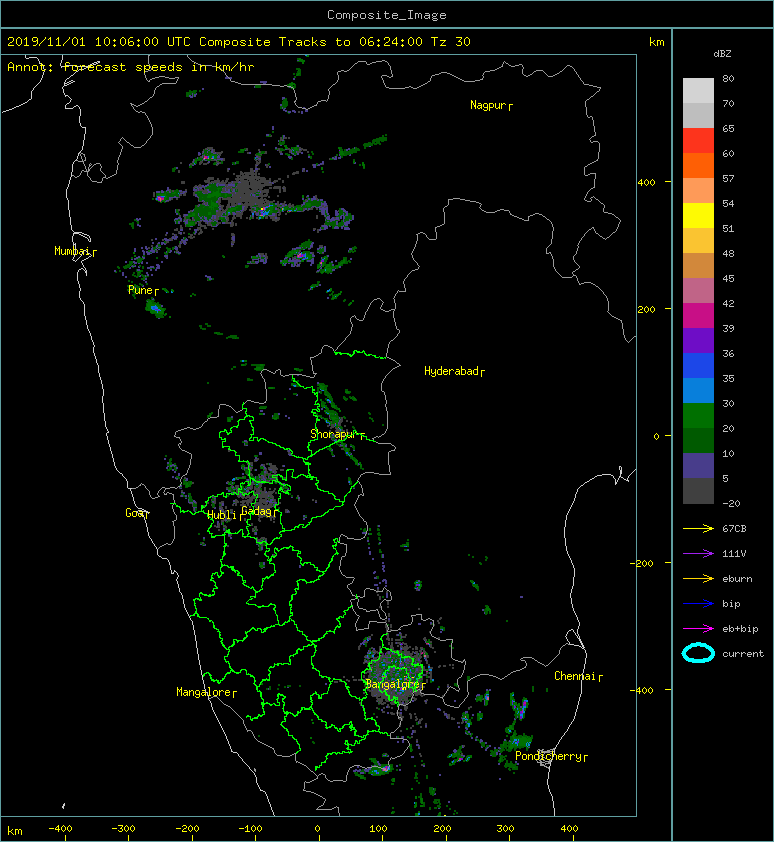Click the orange 60 dBZ color swatch
The image size is (774, 842).
tap(698, 165)
